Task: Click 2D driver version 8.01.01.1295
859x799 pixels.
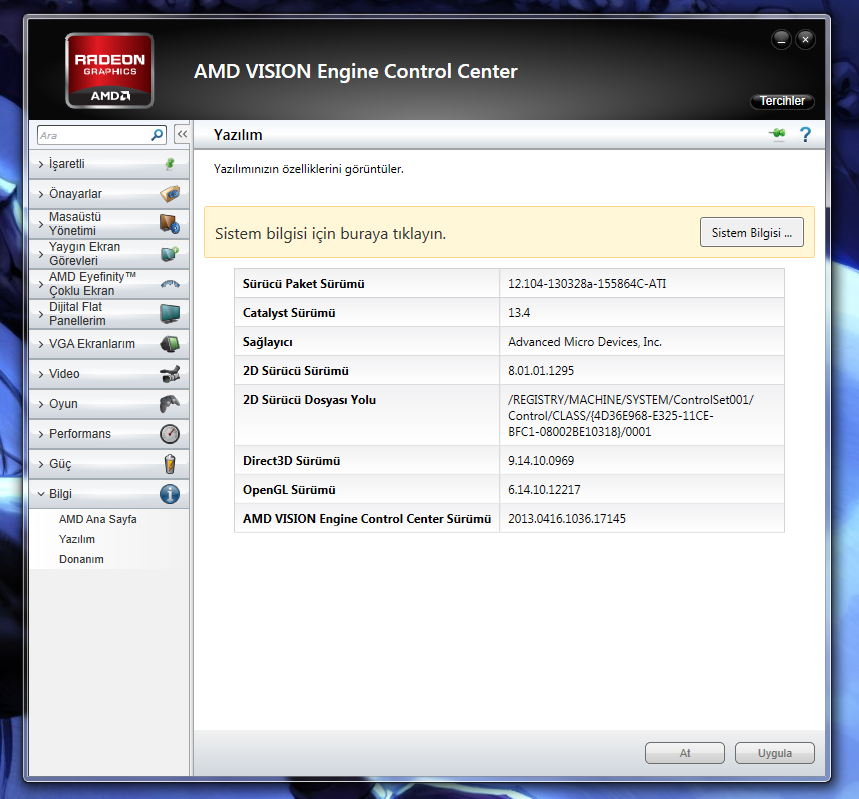Action: pyautogui.click(x=541, y=371)
